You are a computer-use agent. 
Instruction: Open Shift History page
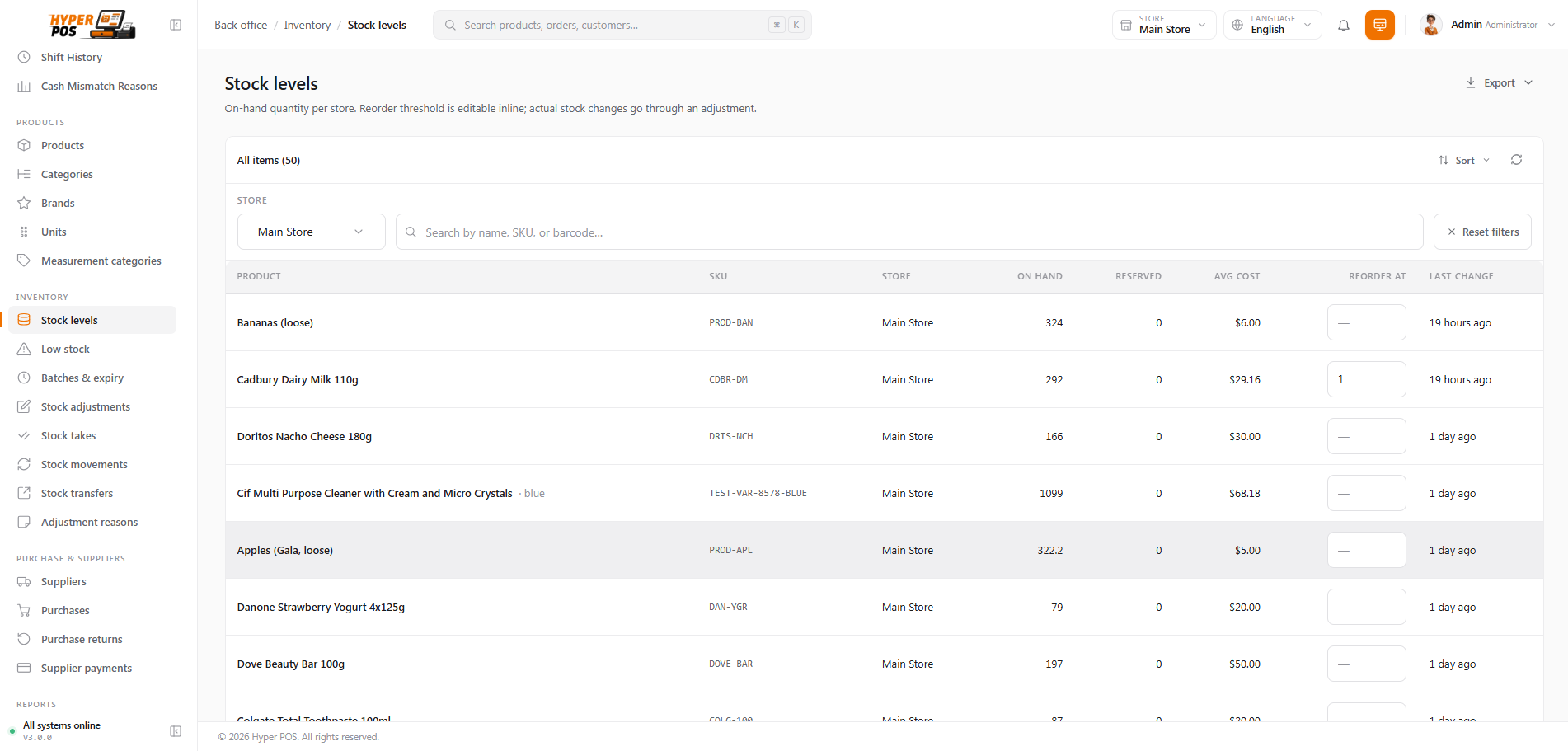click(72, 57)
